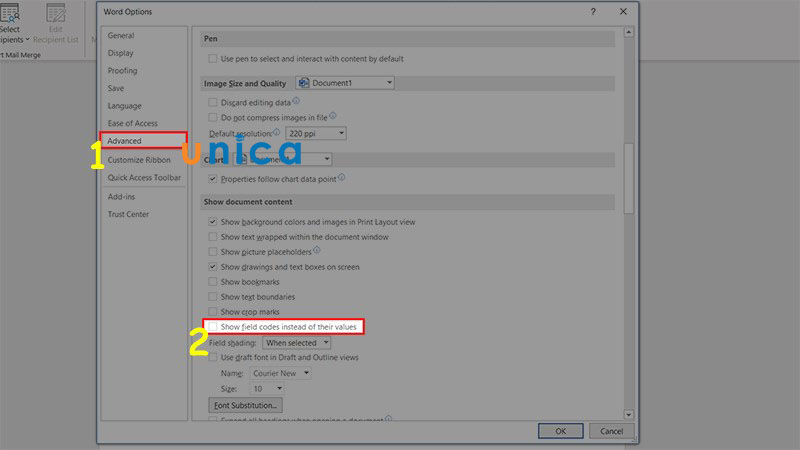Screen dimensions: 800x450
Task: Click scrollbar down arrow in options pane
Action: tap(629, 415)
